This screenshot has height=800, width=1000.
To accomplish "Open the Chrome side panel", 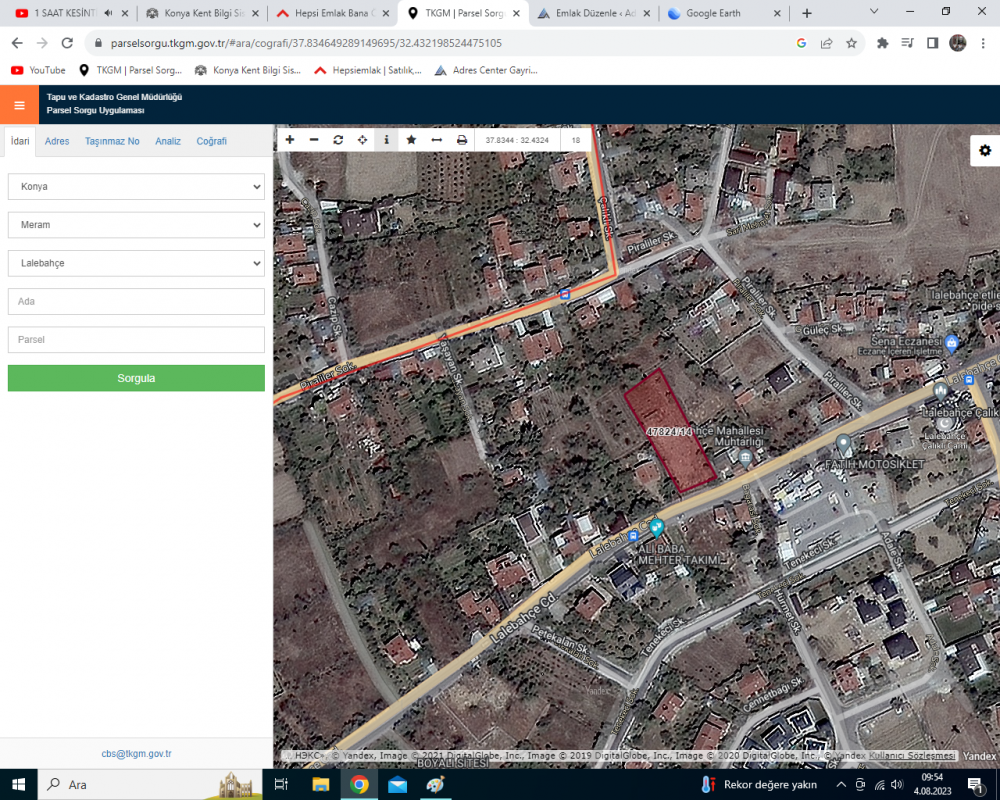I will [932, 43].
